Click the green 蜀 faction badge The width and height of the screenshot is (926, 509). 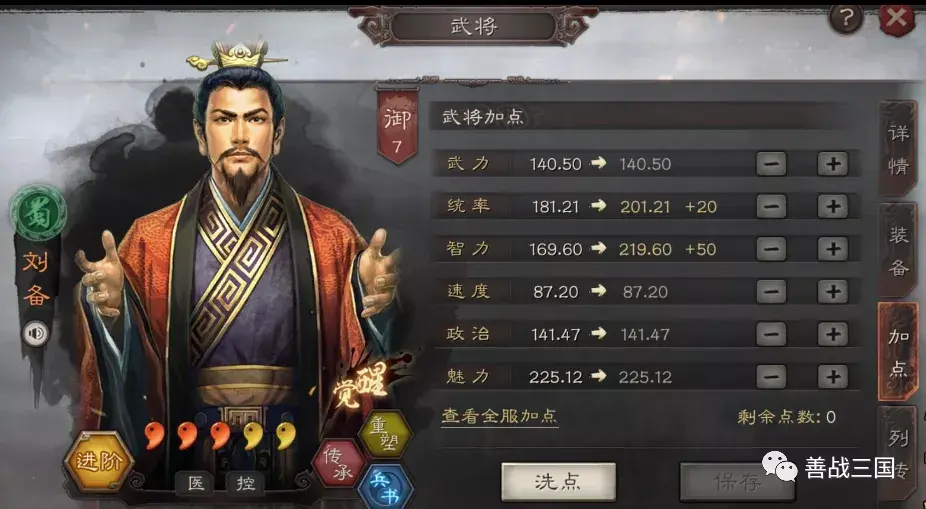[x=38, y=212]
